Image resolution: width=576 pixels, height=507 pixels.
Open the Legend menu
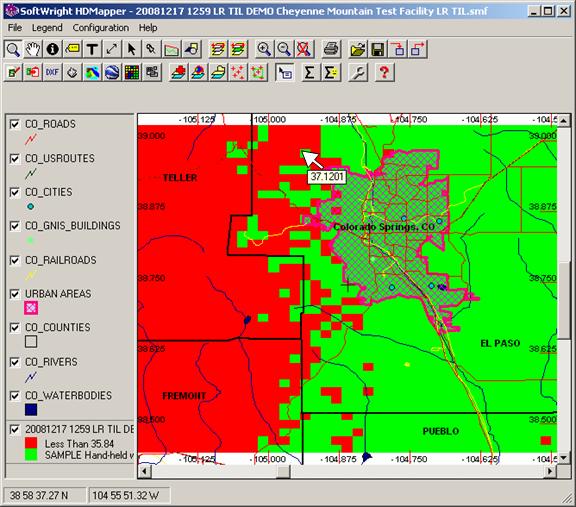point(47,28)
